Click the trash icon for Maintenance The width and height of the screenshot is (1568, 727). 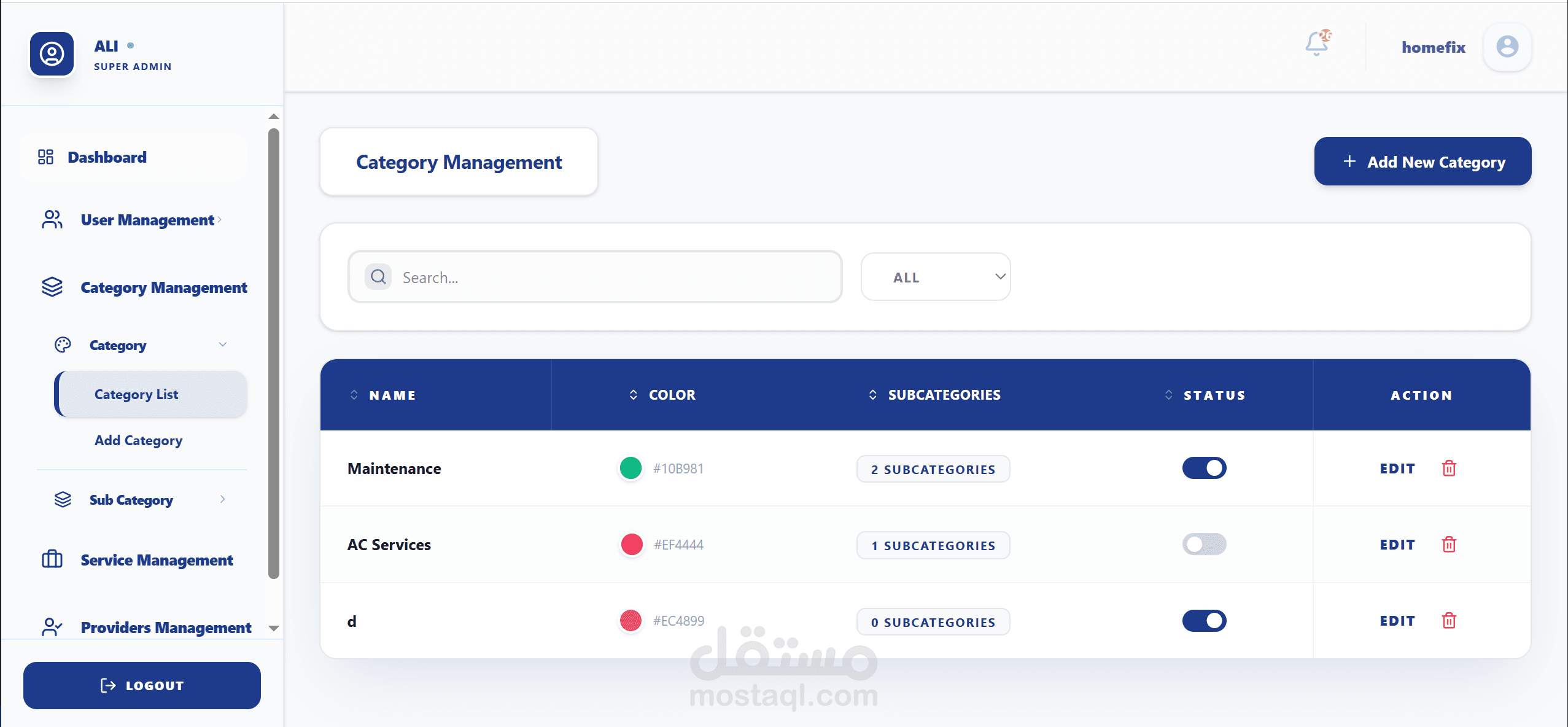1449,468
